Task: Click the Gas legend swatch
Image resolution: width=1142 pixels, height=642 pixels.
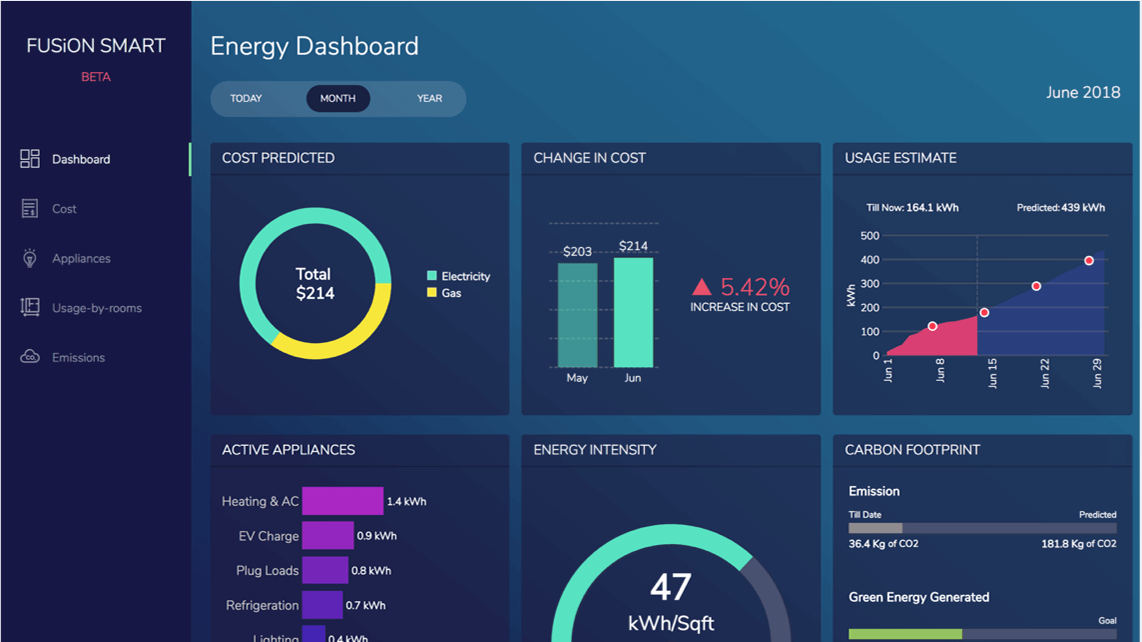Action: pos(431,292)
